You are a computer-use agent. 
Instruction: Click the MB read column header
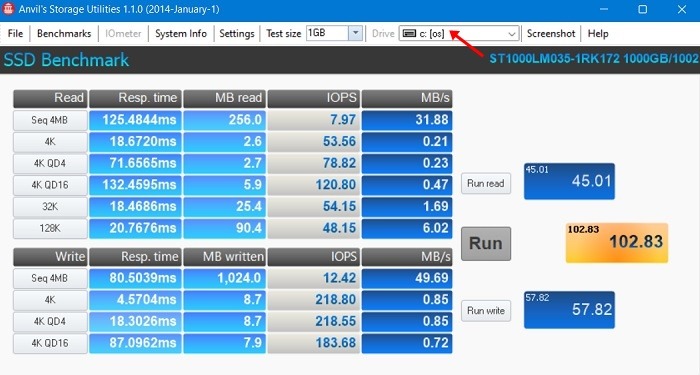click(225, 99)
